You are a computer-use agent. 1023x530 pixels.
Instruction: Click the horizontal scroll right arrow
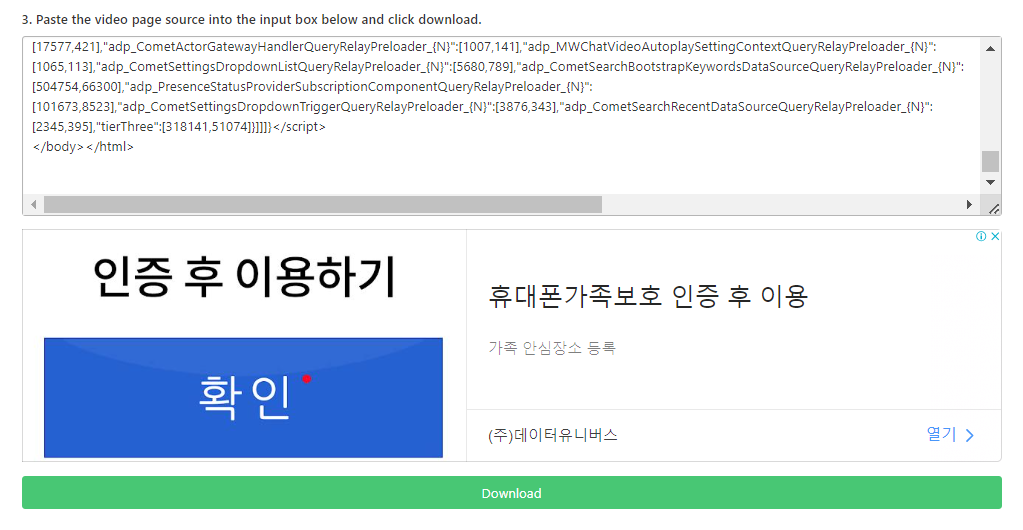click(x=970, y=205)
